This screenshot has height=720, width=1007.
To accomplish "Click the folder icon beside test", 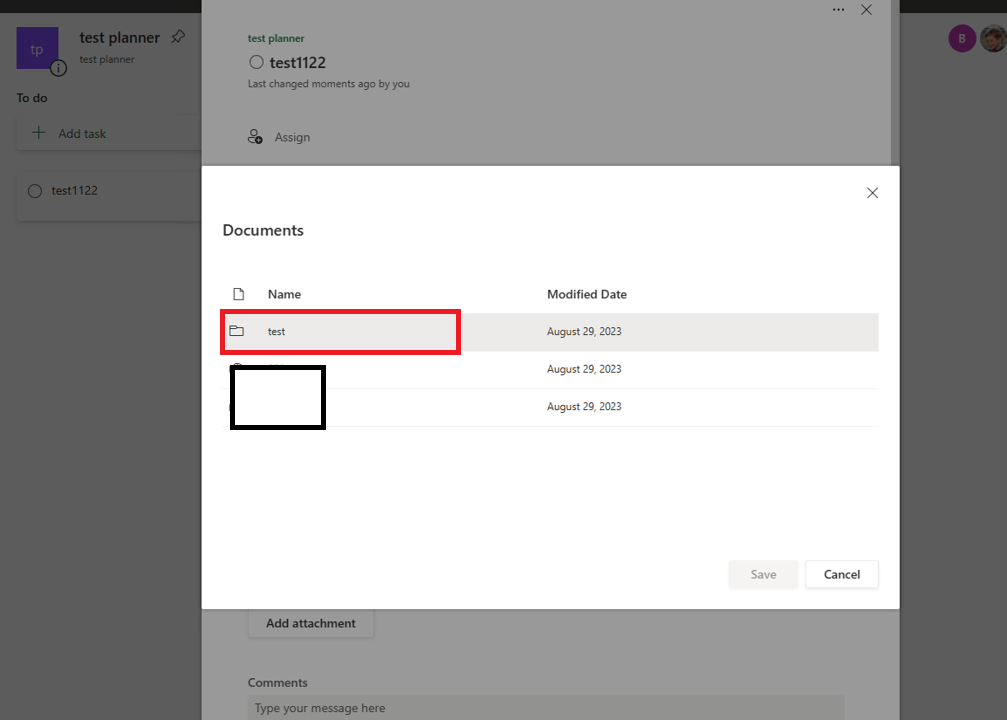I will pyautogui.click(x=236, y=331).
